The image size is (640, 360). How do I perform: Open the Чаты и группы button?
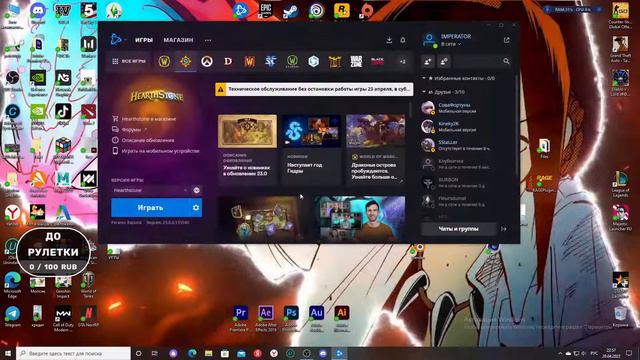(x=458, y=229)
